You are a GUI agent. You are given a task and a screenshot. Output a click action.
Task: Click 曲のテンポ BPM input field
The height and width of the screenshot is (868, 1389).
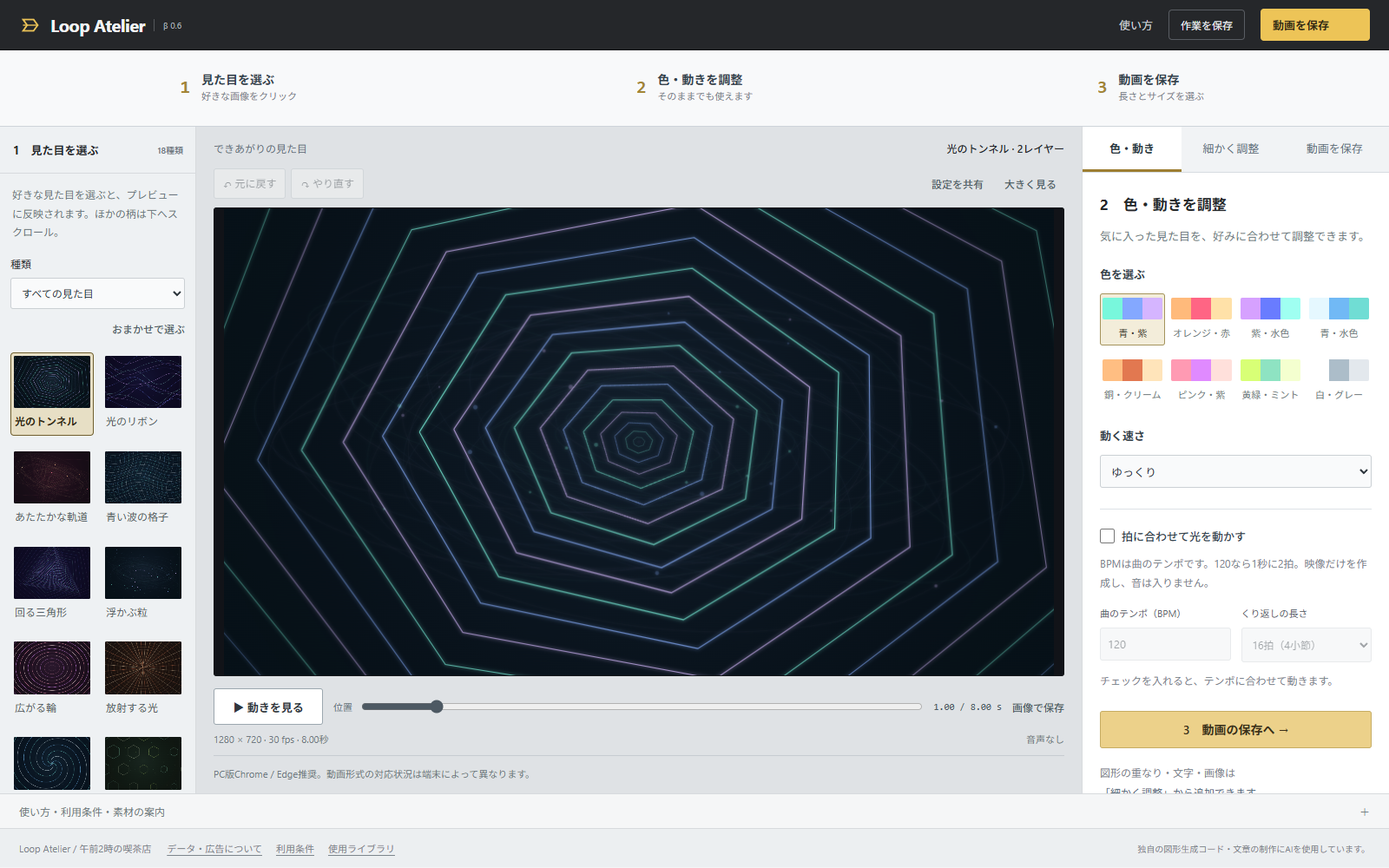(x=1165, y=645)
